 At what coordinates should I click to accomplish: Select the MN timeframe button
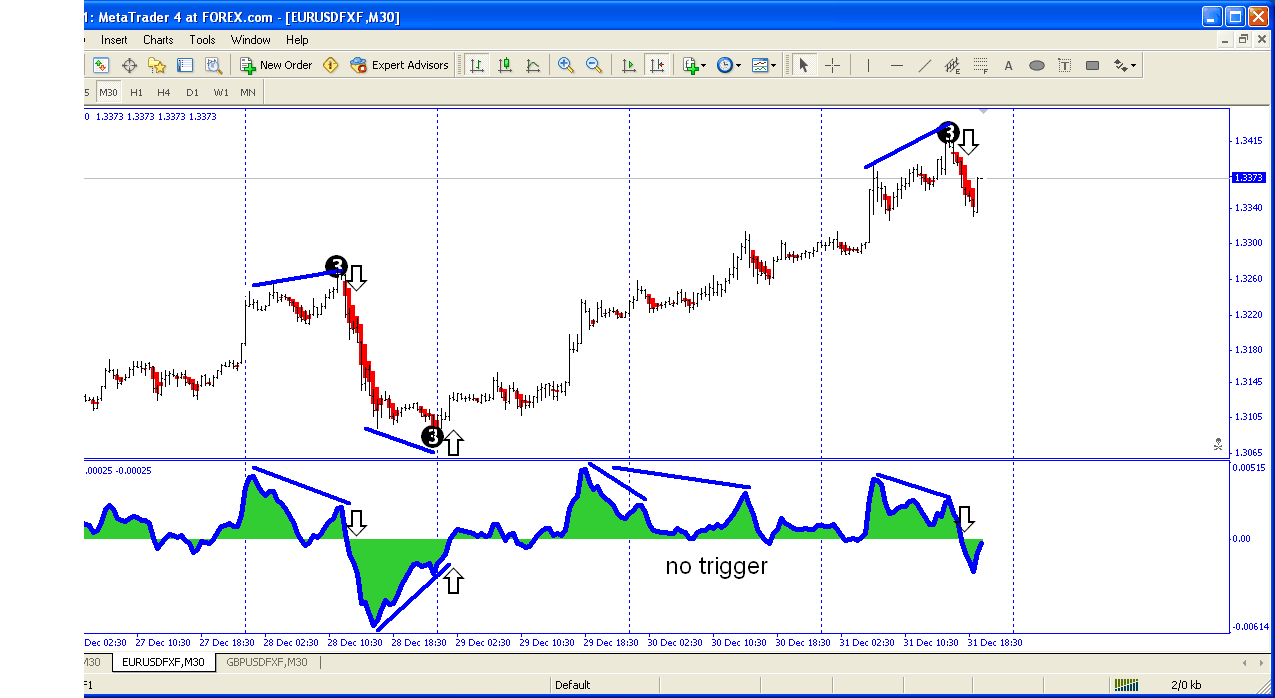pos(248,92)
